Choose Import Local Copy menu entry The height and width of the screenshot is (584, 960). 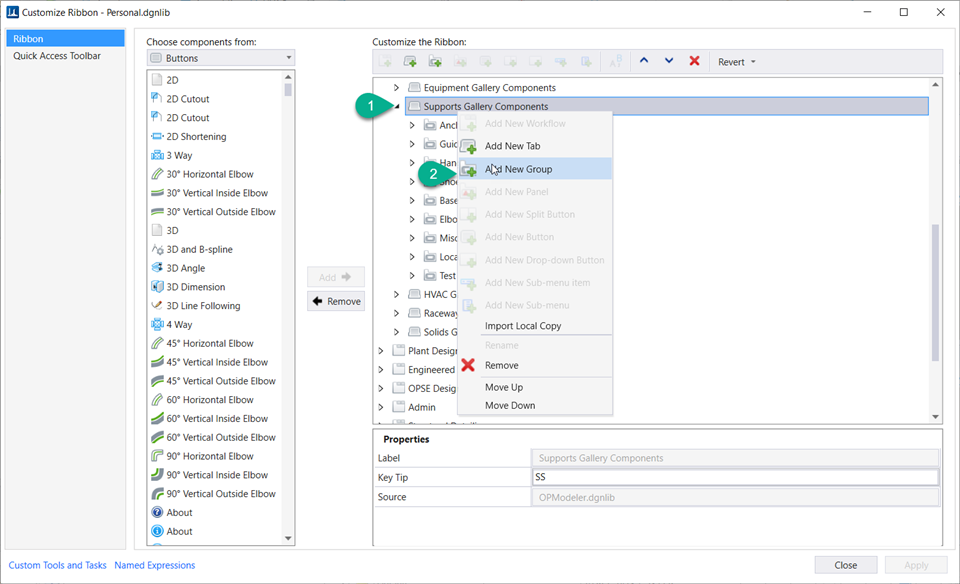click(522, 326)
